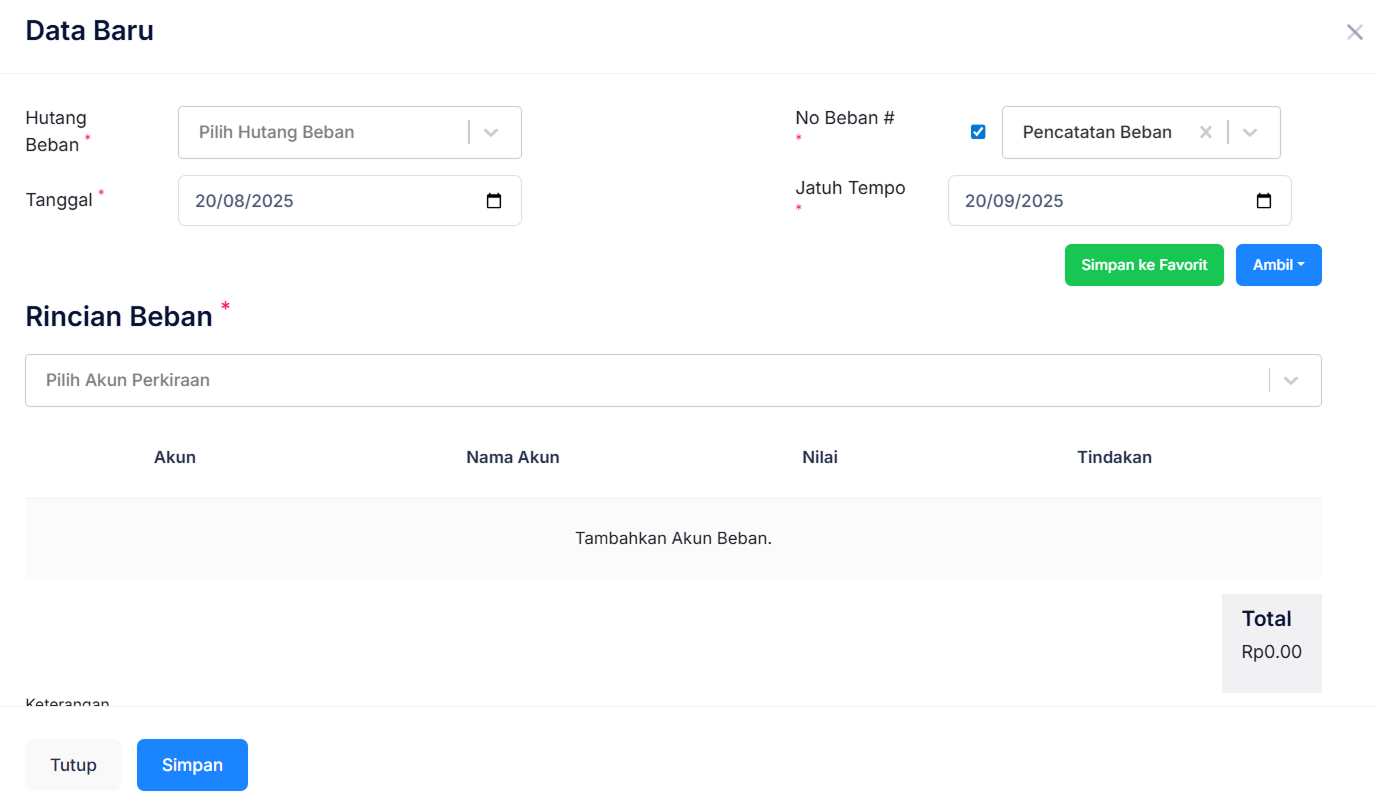Click the Nilai column header
The width and height of the screenshot is (1376, 810).
pos(820,457)
